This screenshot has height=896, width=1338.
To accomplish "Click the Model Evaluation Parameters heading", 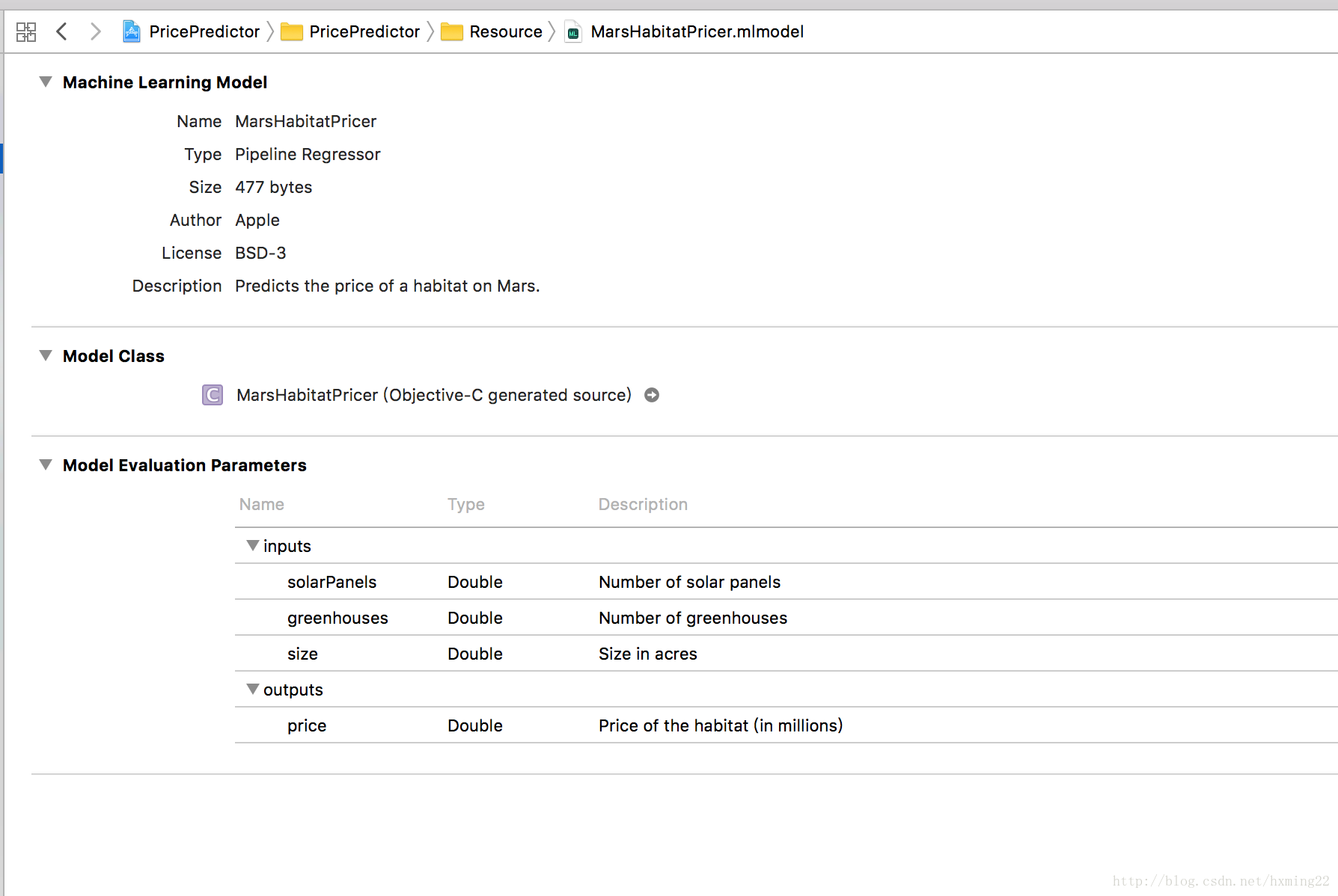I will (185, 465).
